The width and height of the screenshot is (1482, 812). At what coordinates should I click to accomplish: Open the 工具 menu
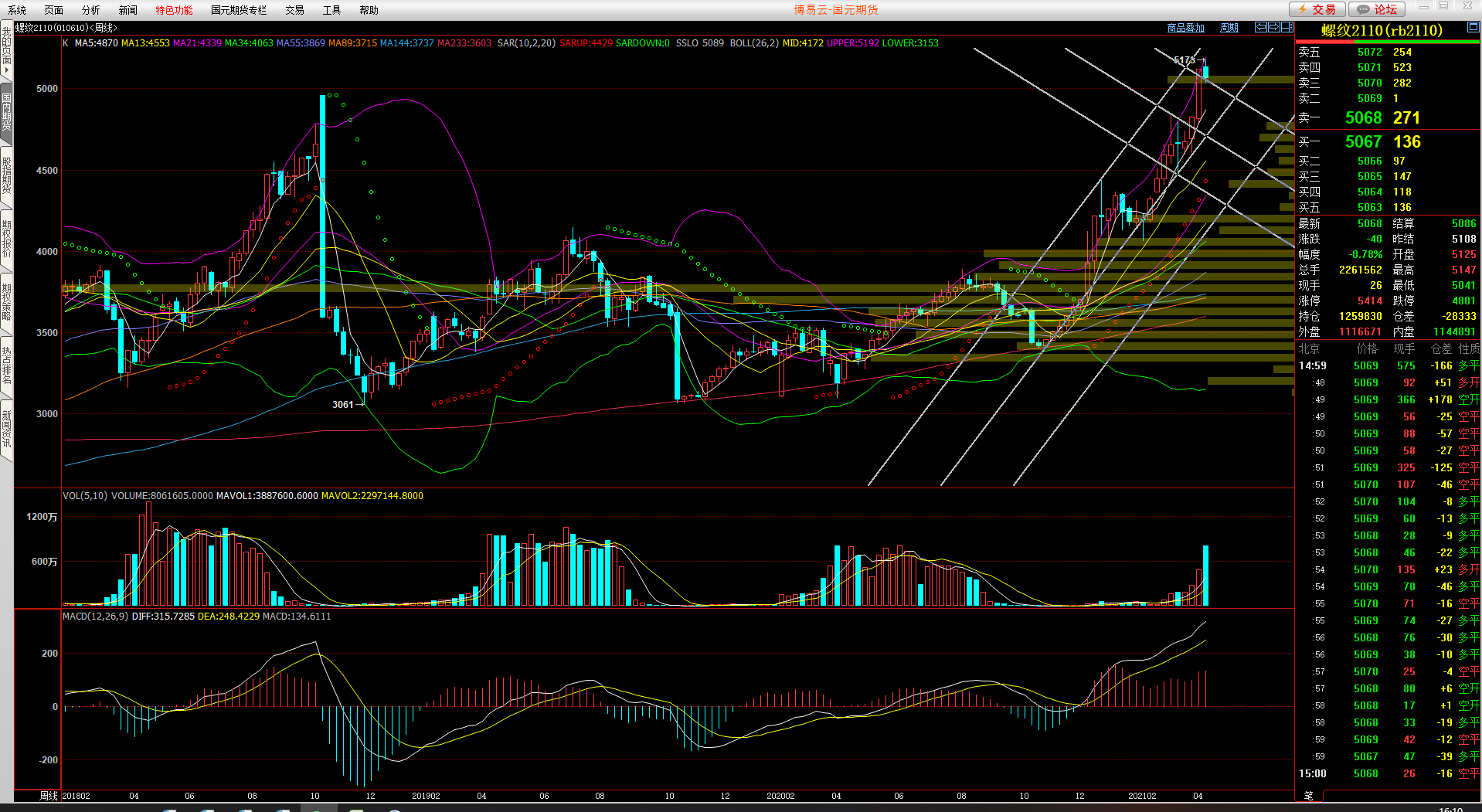tap(331, 10)
